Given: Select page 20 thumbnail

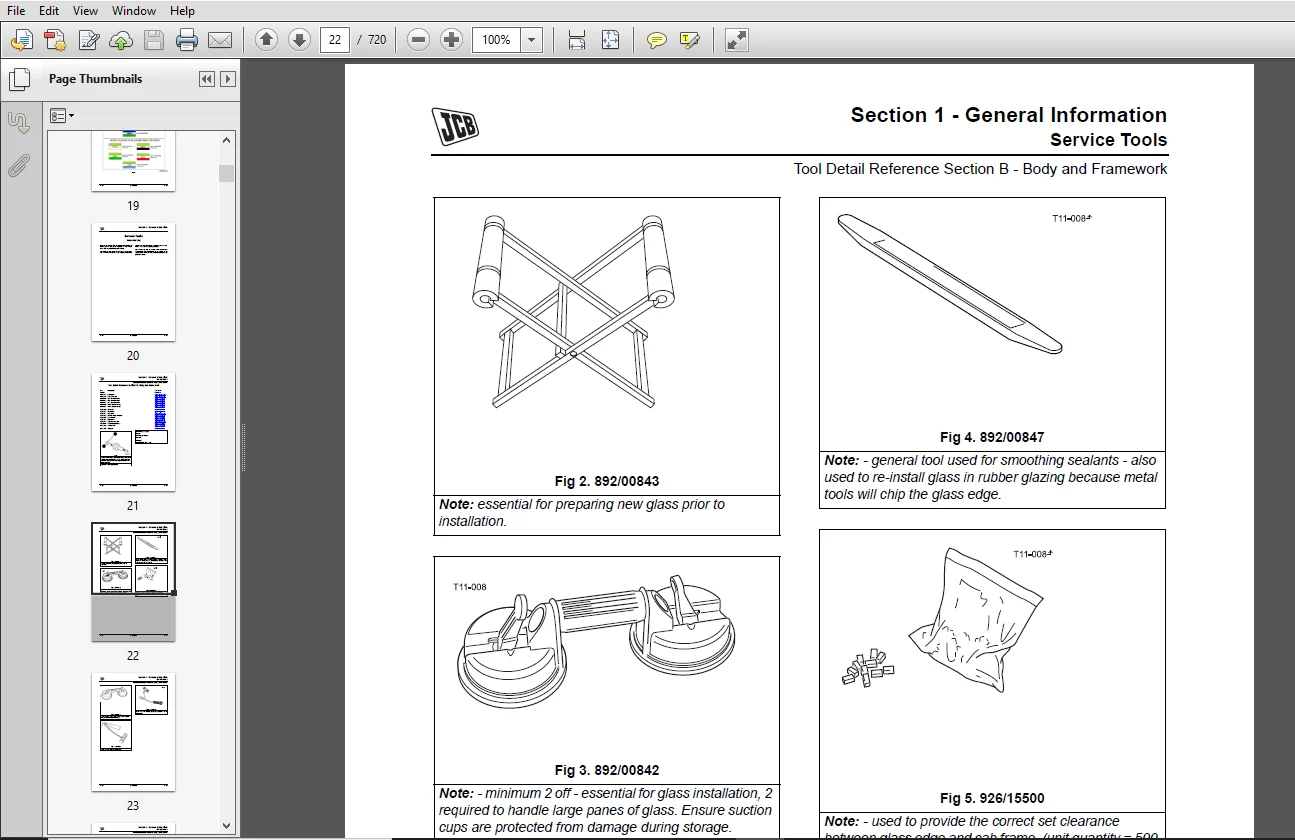Looking at the screenshot, I should pyautogui.click(x=133, y=282).
